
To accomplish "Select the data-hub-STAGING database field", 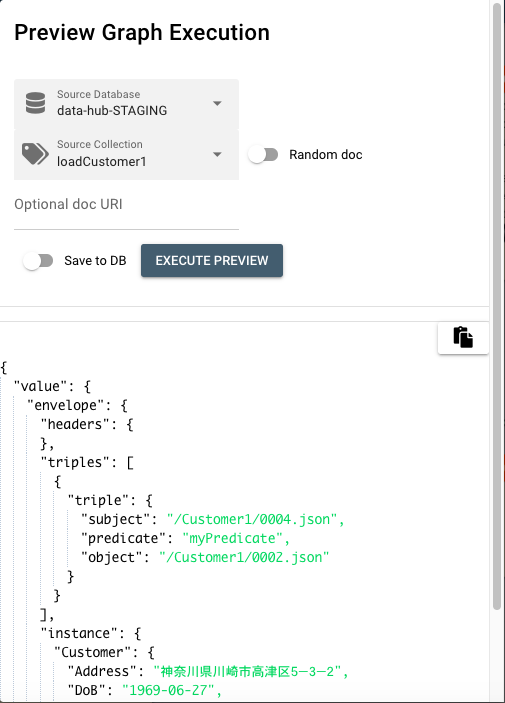I will click(x=126, y=104).
